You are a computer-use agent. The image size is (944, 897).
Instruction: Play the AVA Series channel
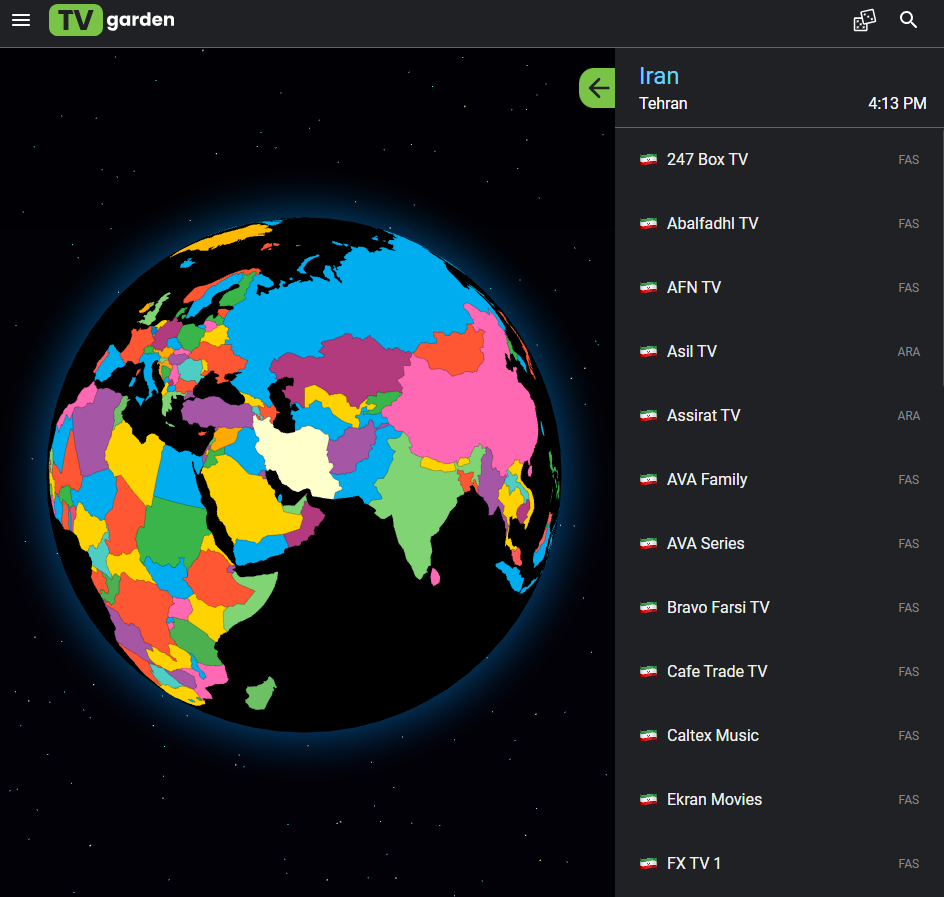778,544
